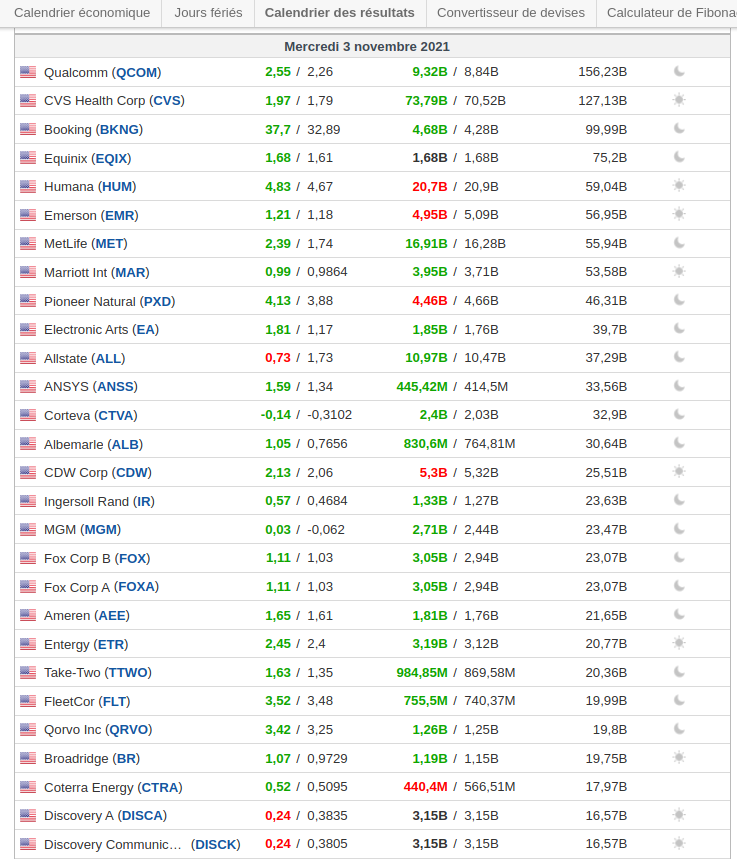737x859 pixels.
Task: Click the moon icon in the ANSYS row
Action: point(679,386)
